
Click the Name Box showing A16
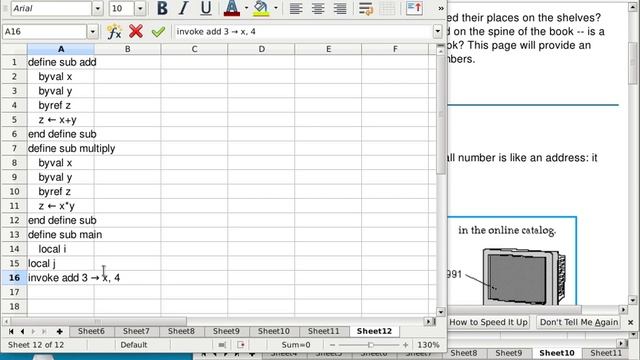click(44, 31)
